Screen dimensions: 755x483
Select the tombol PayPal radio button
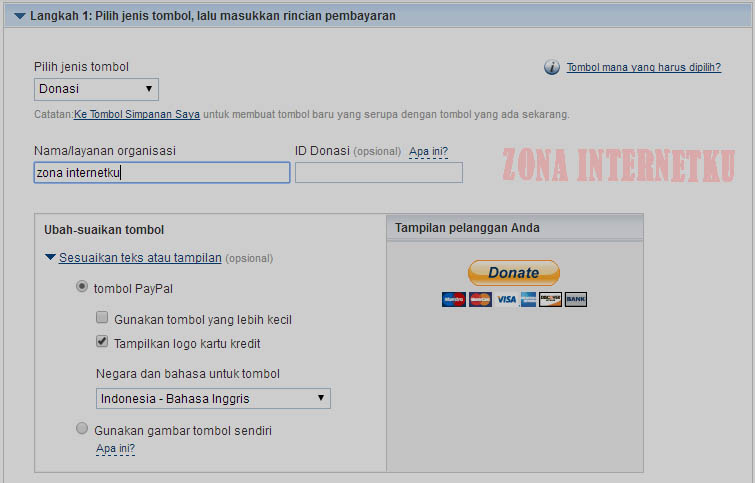(x=82, y=287)
